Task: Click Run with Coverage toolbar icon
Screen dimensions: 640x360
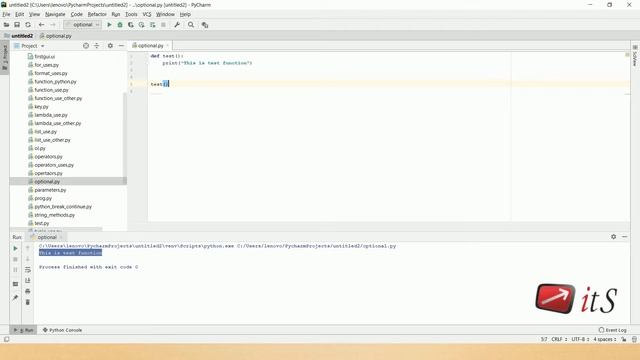Action: coord(131,25)
